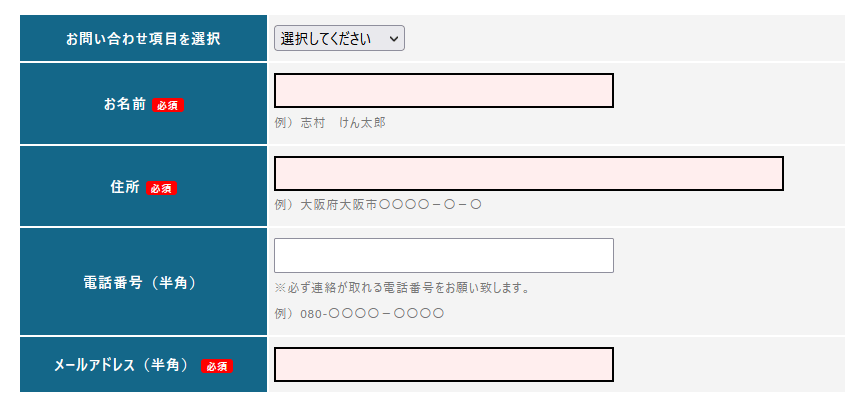Click the お名前 name input field
The image size is (860, 405).
[x=443, y=91]
